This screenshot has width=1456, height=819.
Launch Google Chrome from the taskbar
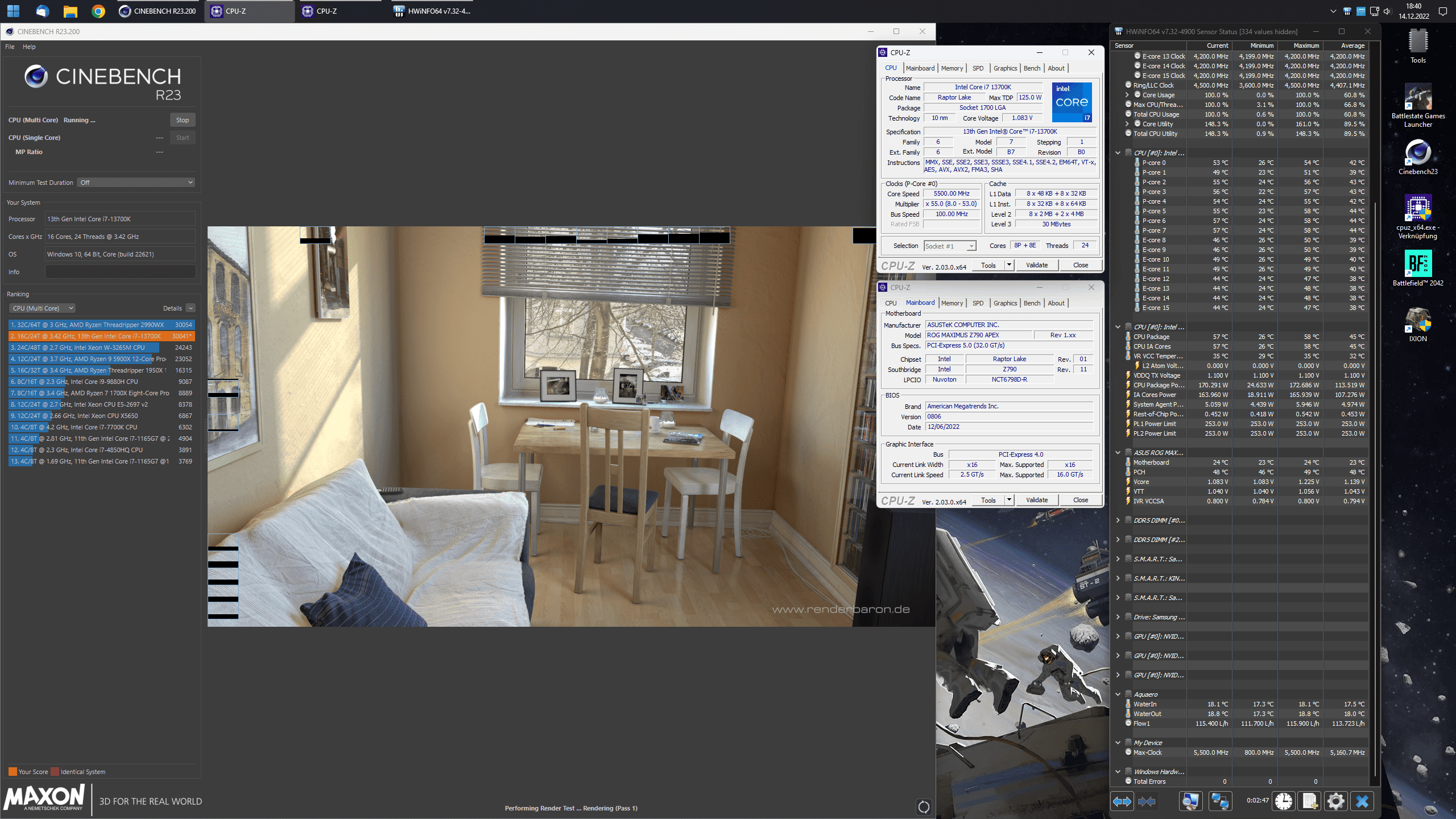pyautogui.click(x=98, y=11)
